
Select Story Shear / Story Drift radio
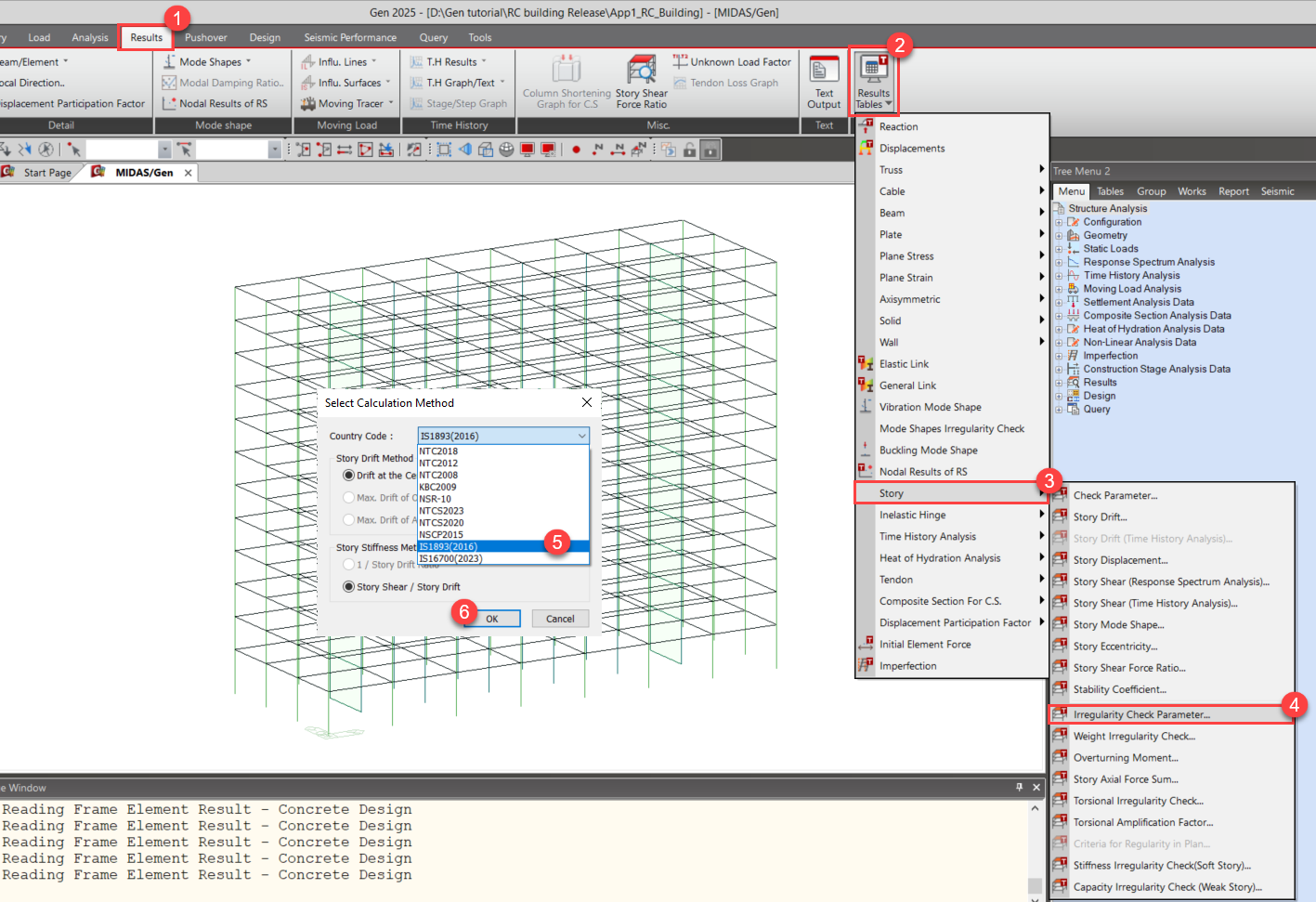[349, 586]
